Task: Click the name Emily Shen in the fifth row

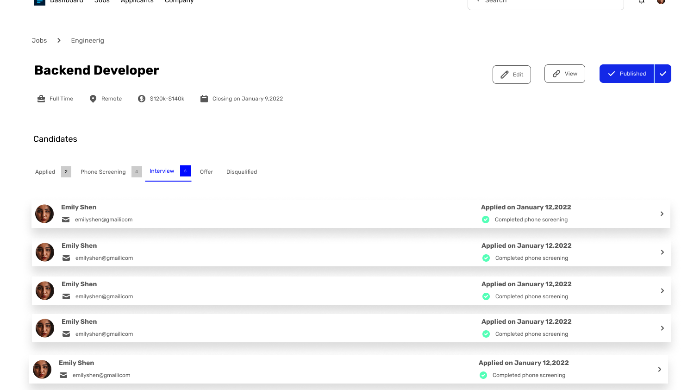Action: pyautogui.click(x=76, y=363)
